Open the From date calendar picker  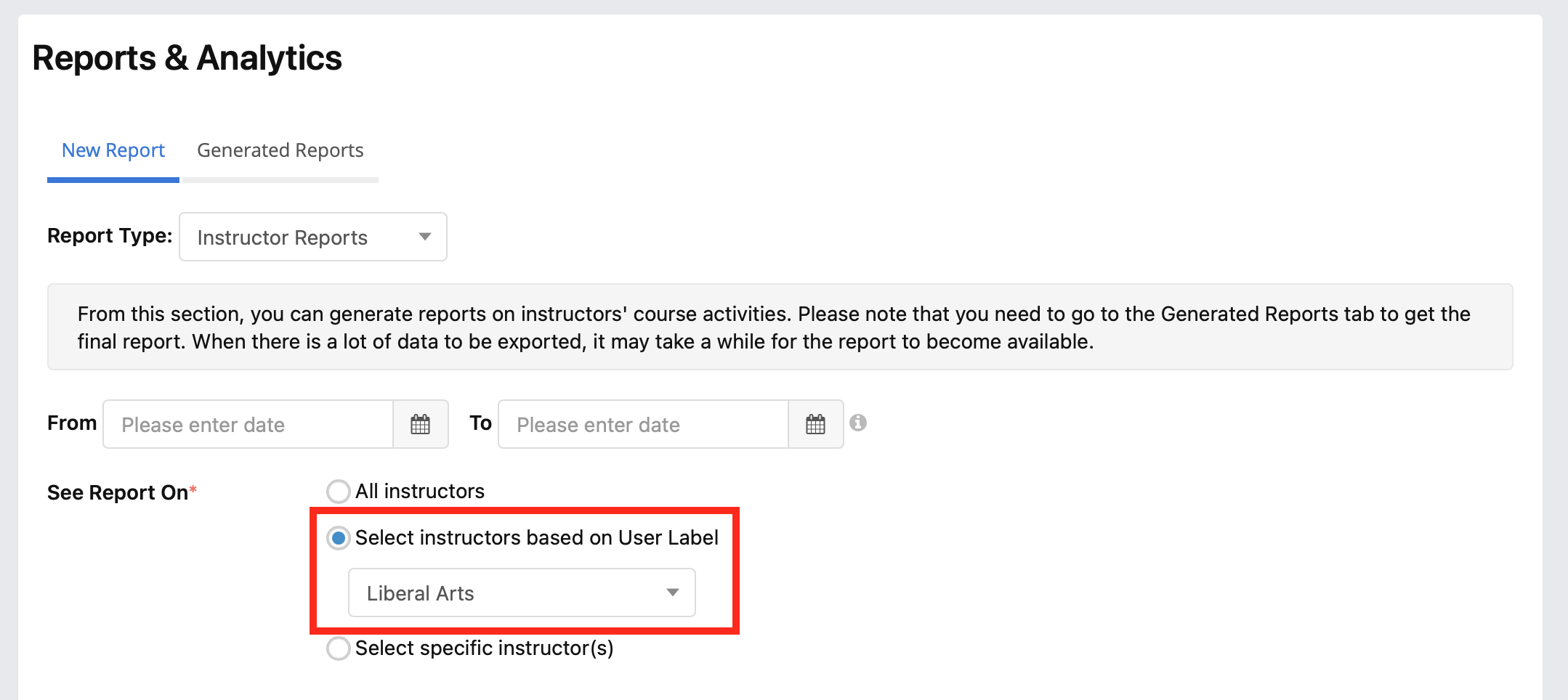421,424
